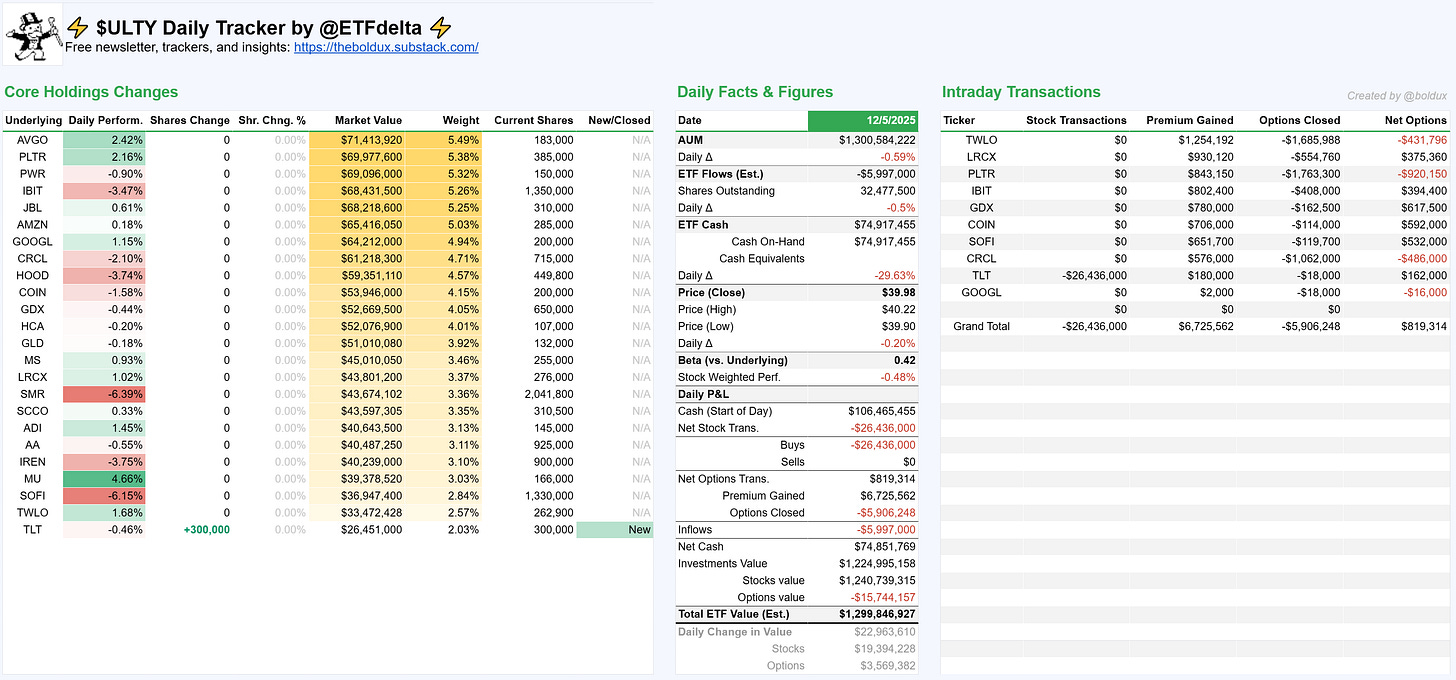The image size is (1456, 680).
Task: Click the Shares Change column header
Action: 190,120
